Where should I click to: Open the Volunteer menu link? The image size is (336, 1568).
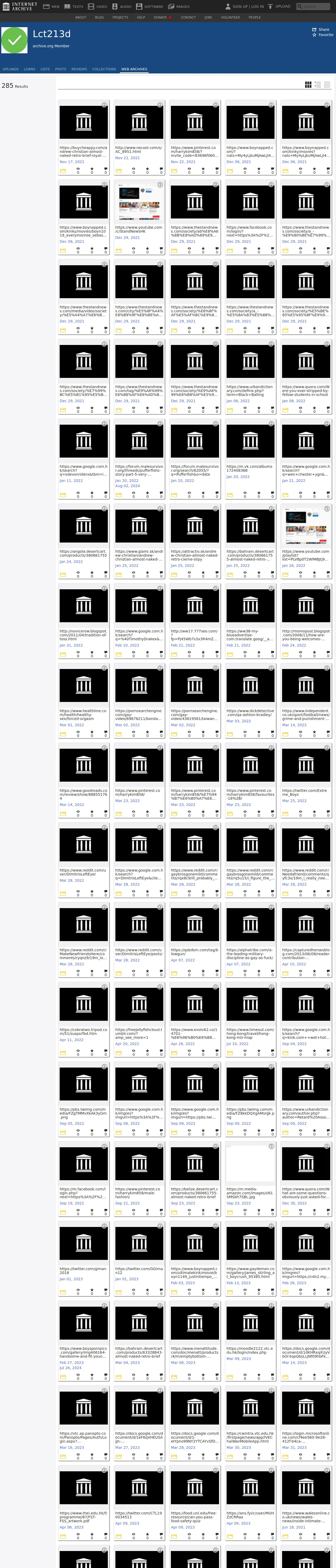(x=231, y=18)
